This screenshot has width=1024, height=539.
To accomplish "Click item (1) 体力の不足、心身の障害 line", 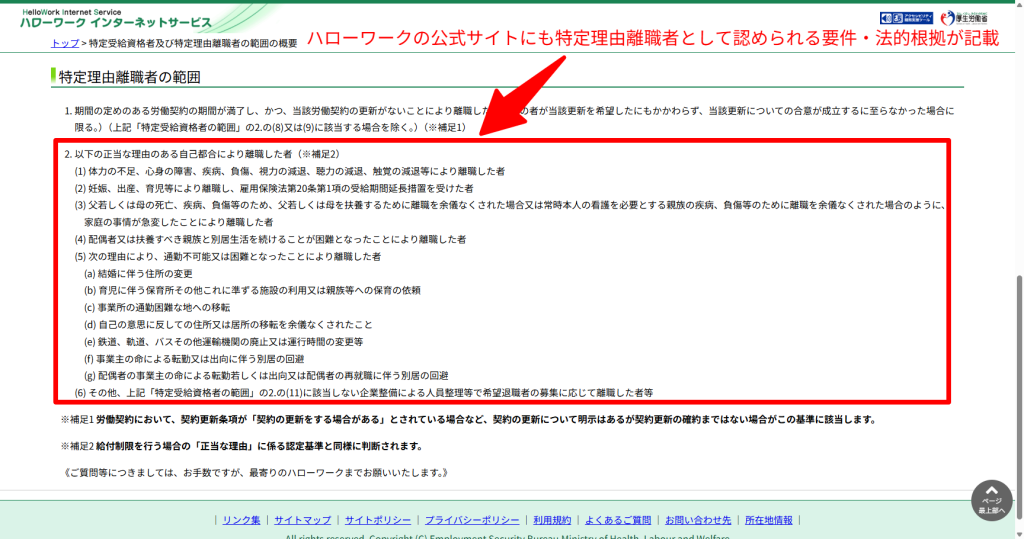I will [289, 171].
